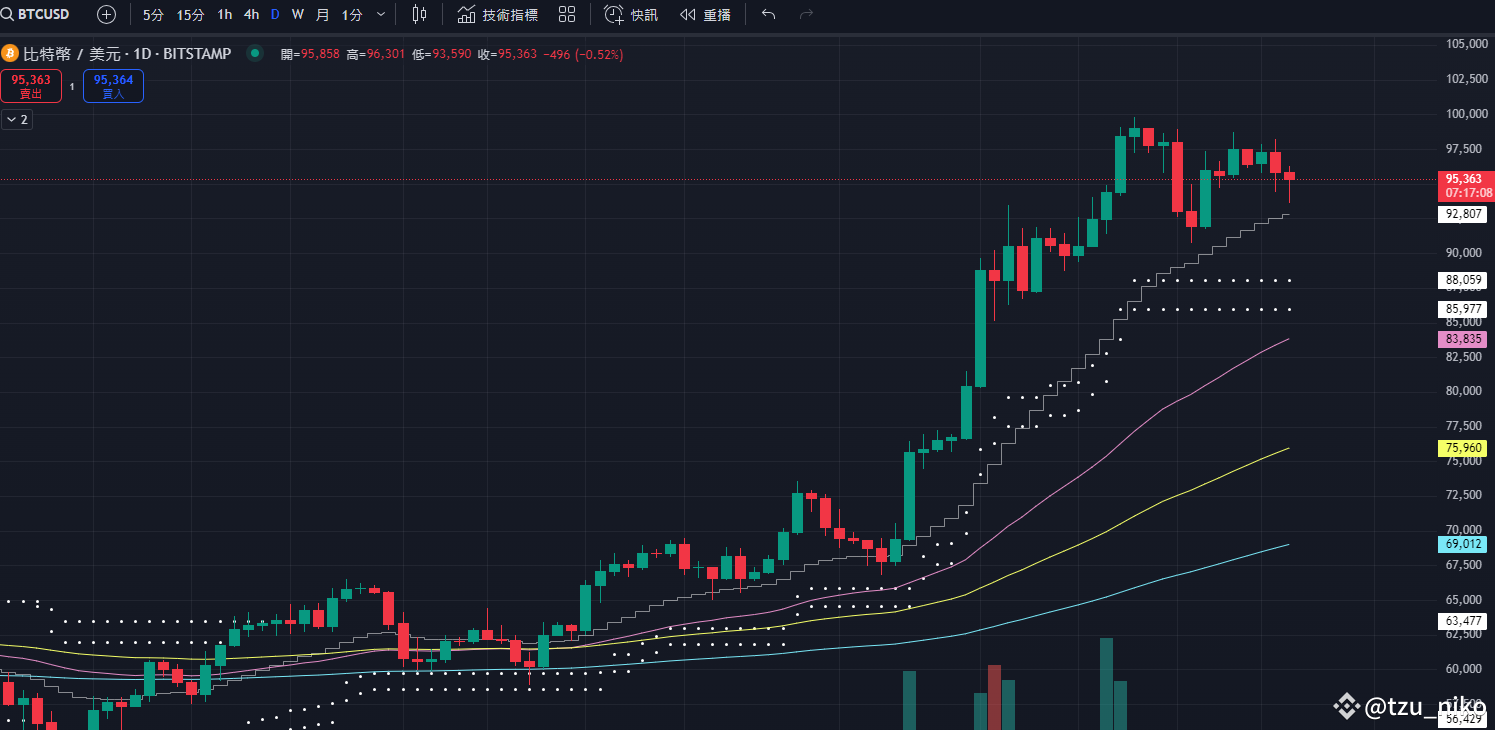The image size is (1495, 730).
Task: Click the red 賣出 sell button
Action: click(31, 86)
